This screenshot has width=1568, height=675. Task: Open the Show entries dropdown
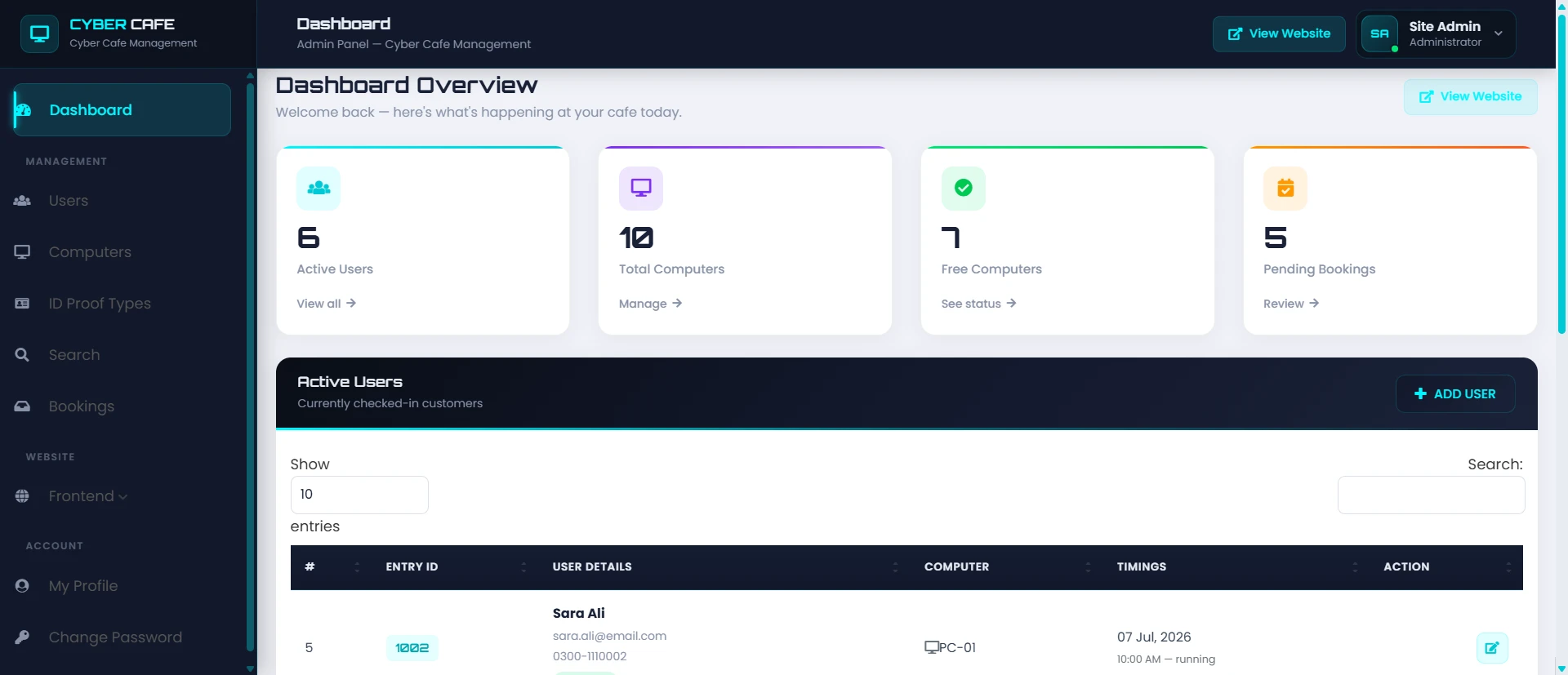[359, 495]
